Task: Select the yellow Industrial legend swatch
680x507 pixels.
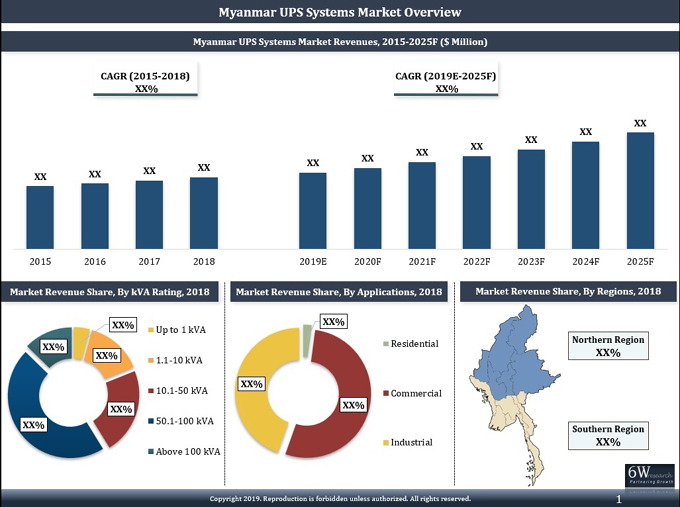Action: 386,443
